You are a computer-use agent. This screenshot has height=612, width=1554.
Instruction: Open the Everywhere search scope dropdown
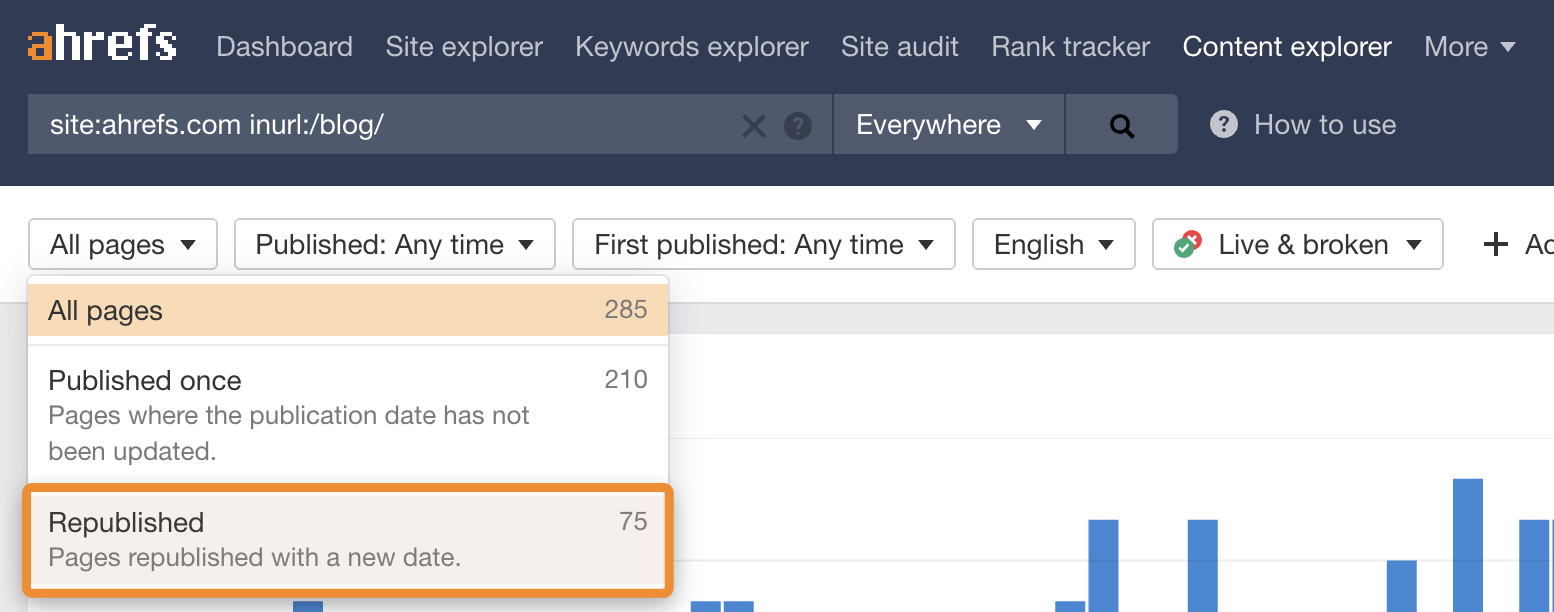pos(947,124)
